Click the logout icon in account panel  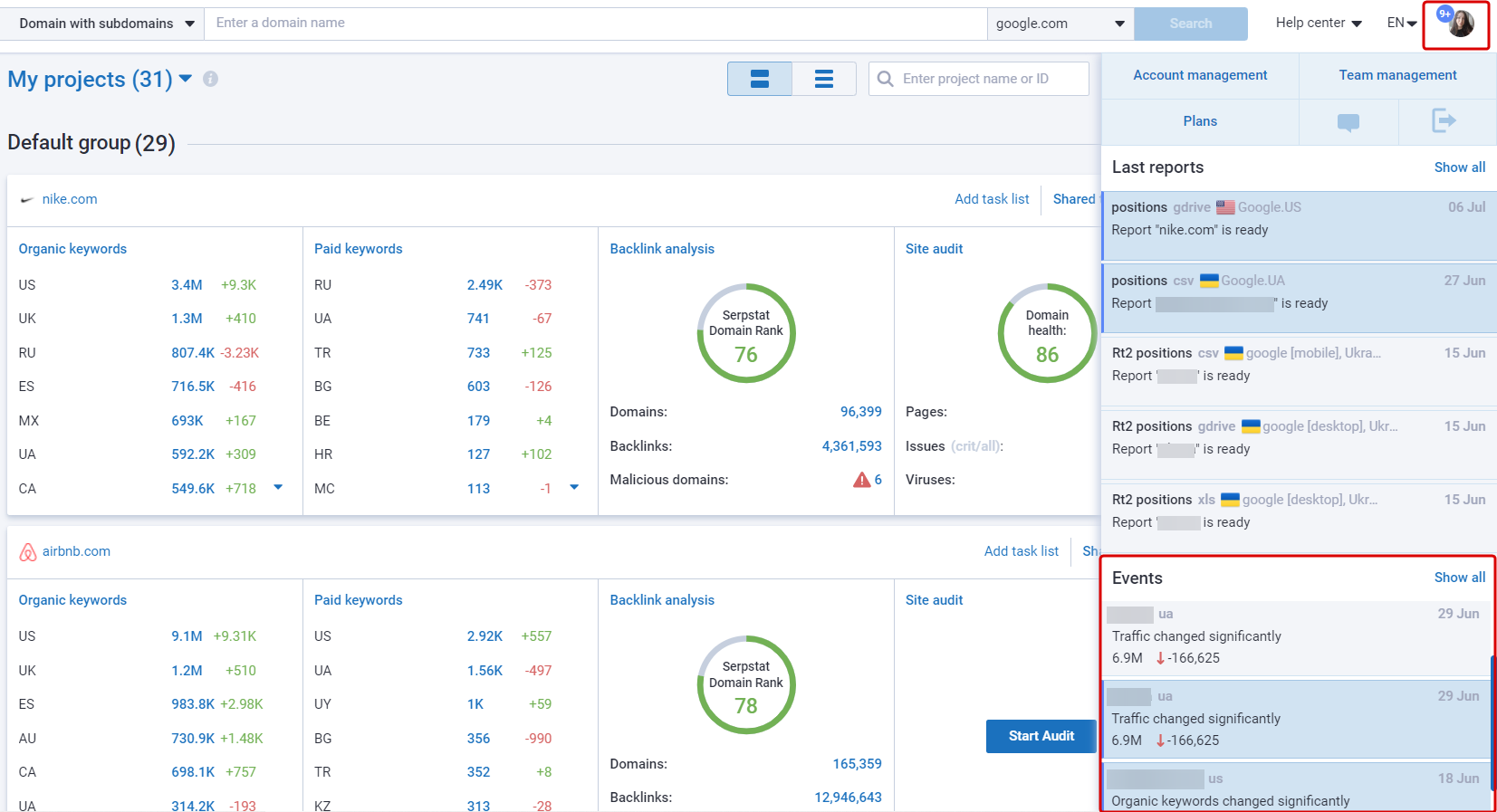(1444, 120)
